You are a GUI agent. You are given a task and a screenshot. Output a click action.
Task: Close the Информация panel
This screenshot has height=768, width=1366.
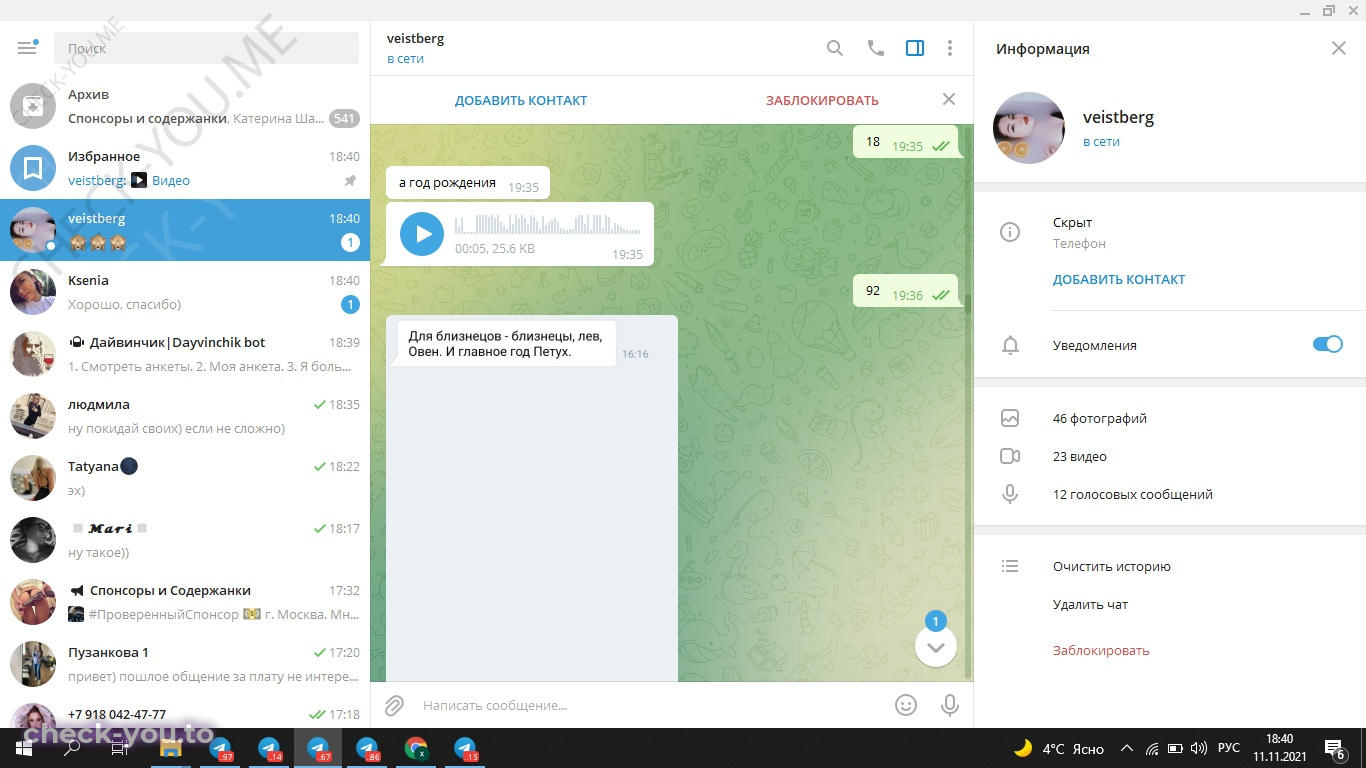pos(1339,48)
